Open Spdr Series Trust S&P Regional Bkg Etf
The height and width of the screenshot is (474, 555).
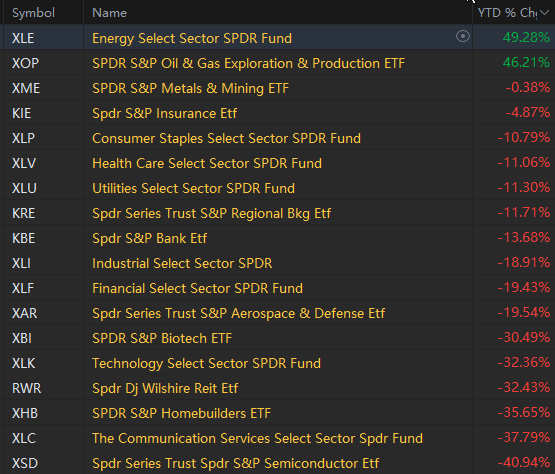[x=211, y=213]
